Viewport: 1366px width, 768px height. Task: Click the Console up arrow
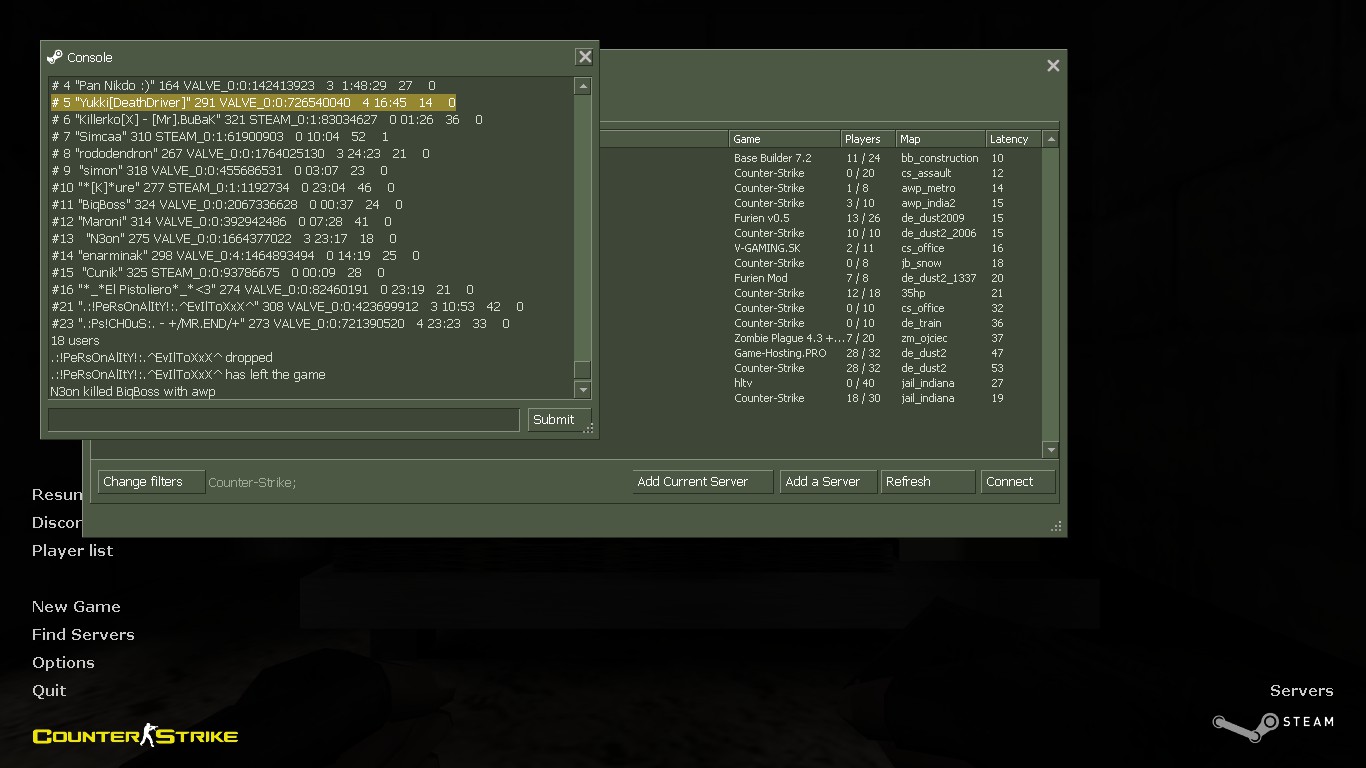583,87
